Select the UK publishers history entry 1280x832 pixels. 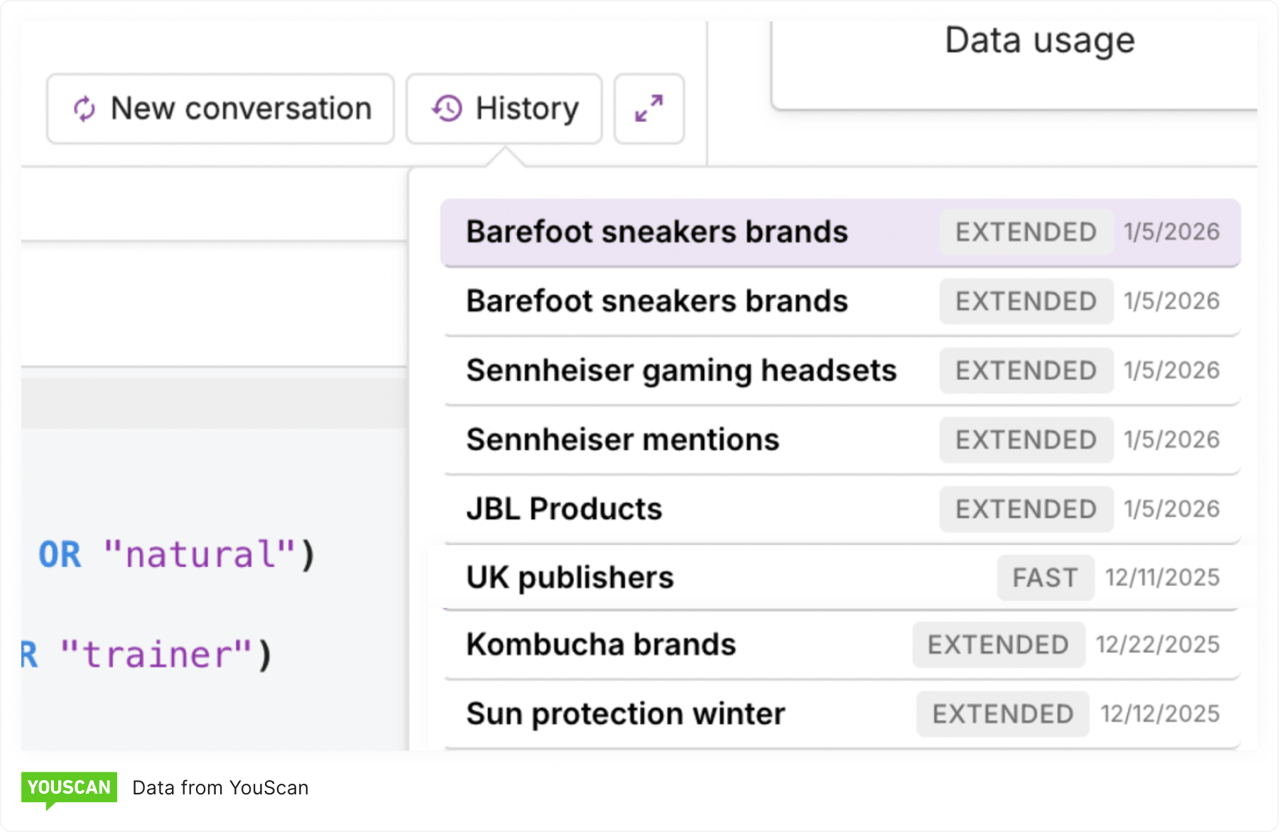(x=570, y=577)
